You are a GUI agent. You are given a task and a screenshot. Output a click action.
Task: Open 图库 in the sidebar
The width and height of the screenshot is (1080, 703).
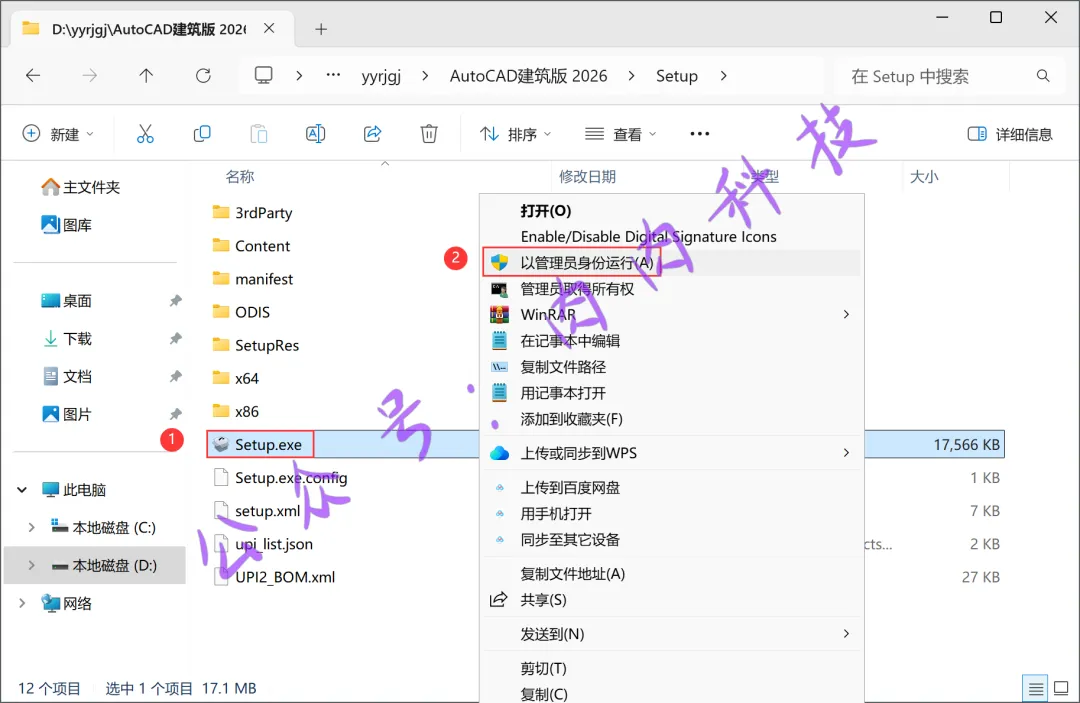(x=67, y=225)
